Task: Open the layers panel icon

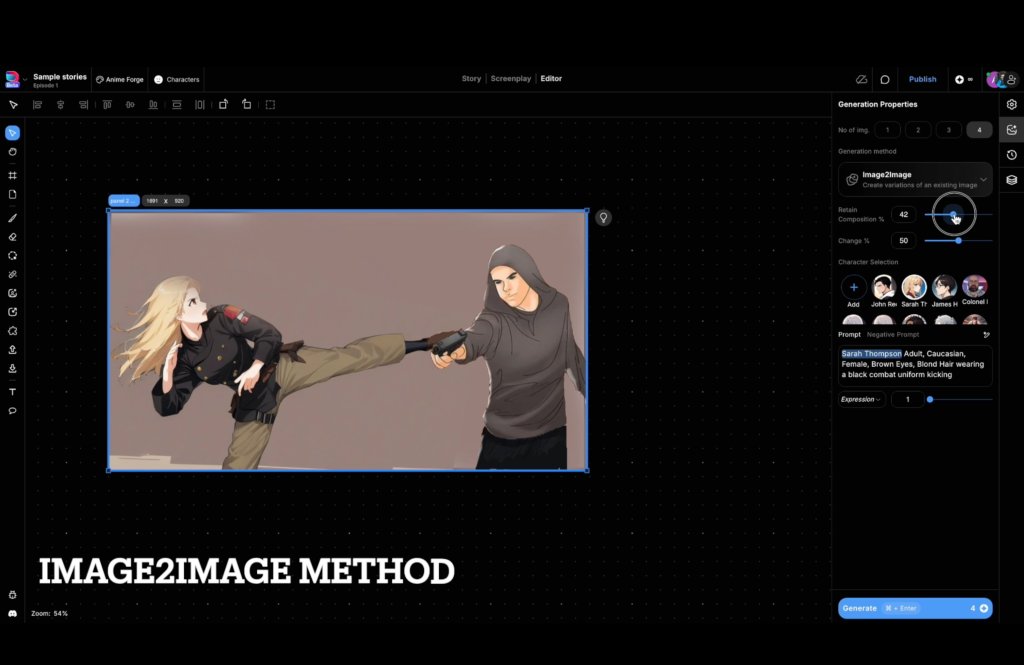Action: [1012, 180]
